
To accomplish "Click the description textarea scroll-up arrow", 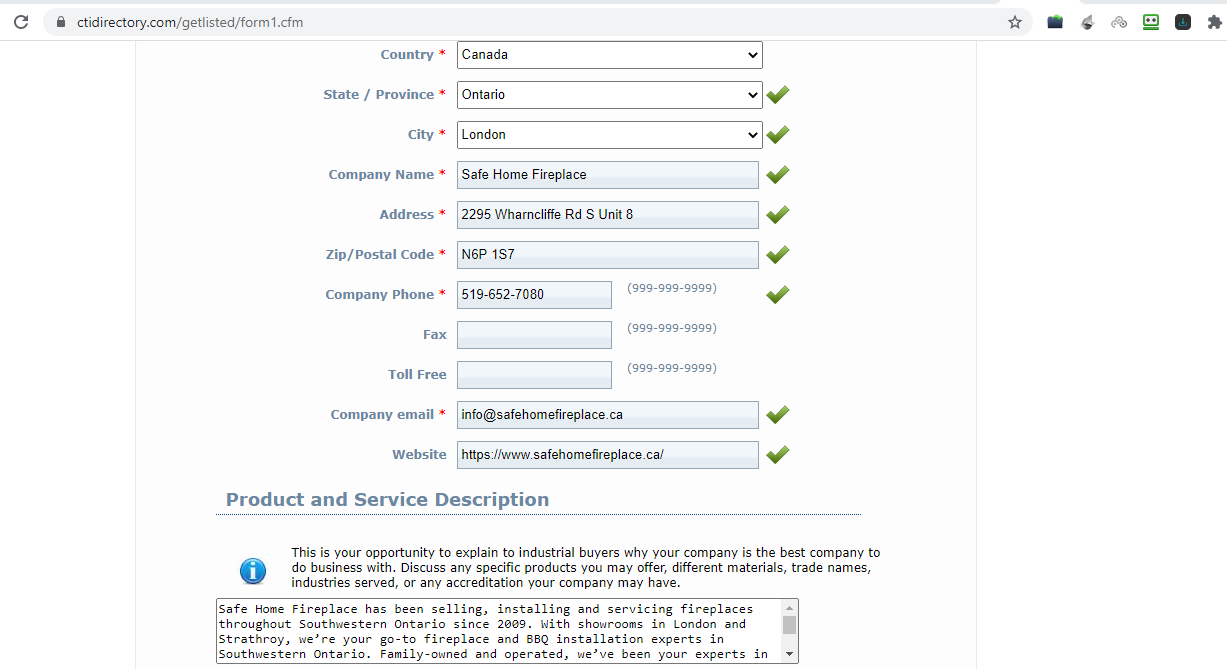I will [790, 607].
